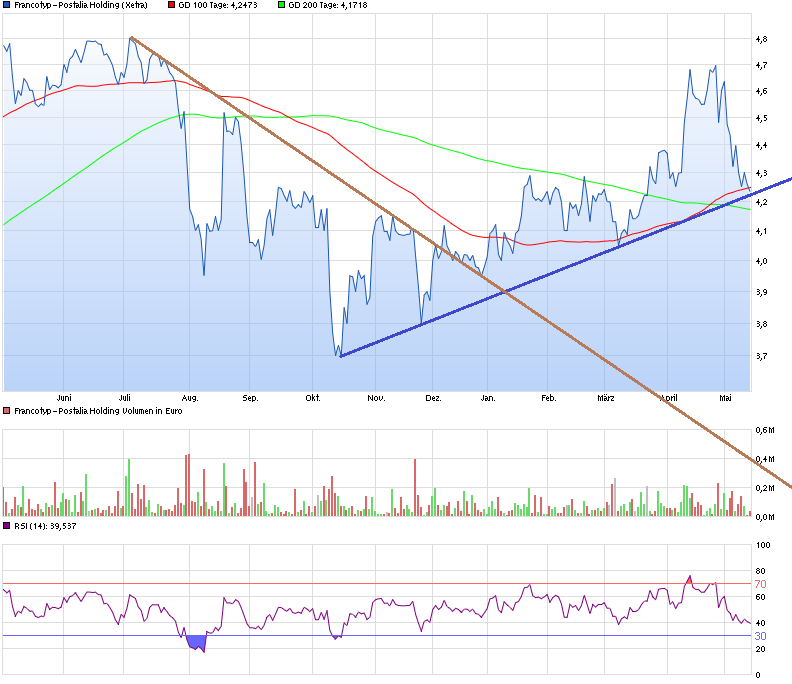Viewport: 792px width, 684px height.
Task: Click the 'Dez.' month axis label
Action: pos(433,398)
